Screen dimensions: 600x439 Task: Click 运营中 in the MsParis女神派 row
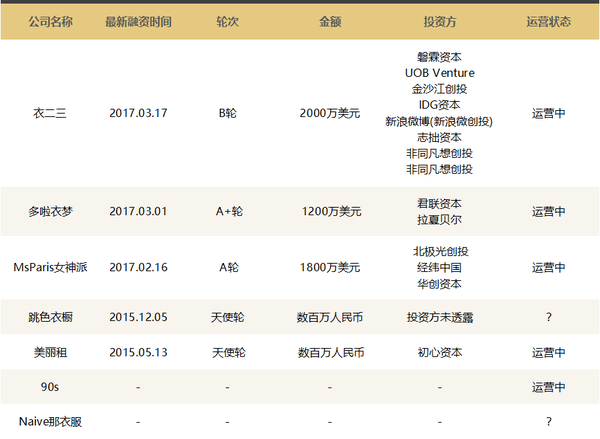point(548,267)
